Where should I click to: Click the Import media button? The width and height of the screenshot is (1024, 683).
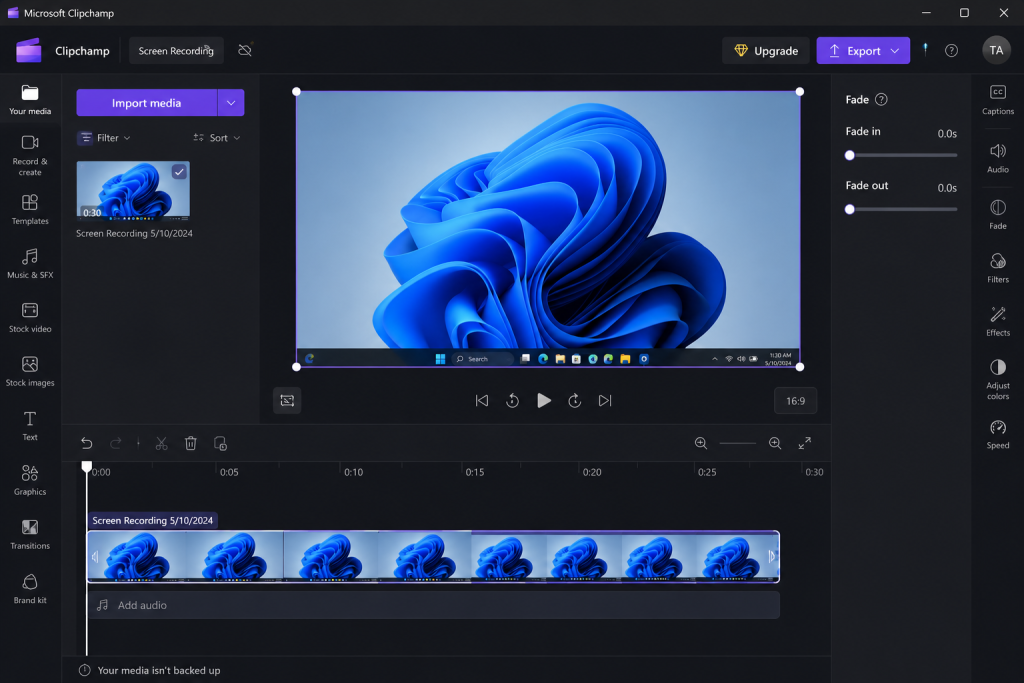click(146, 103)
